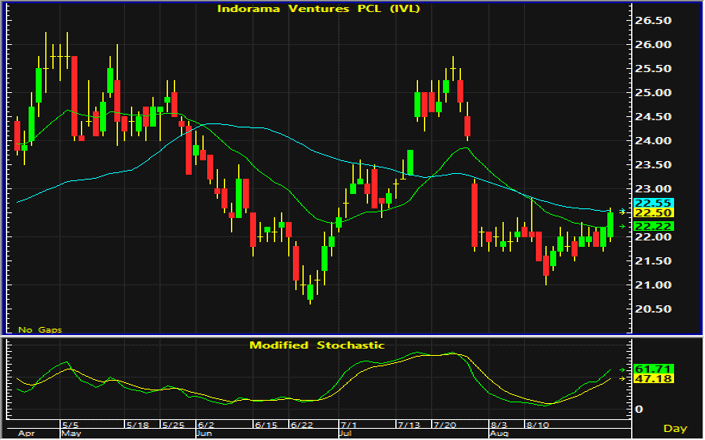Click the 5/18 date label
The height and width of the screenshot is (440, 705).
click(x=138, y=425)
